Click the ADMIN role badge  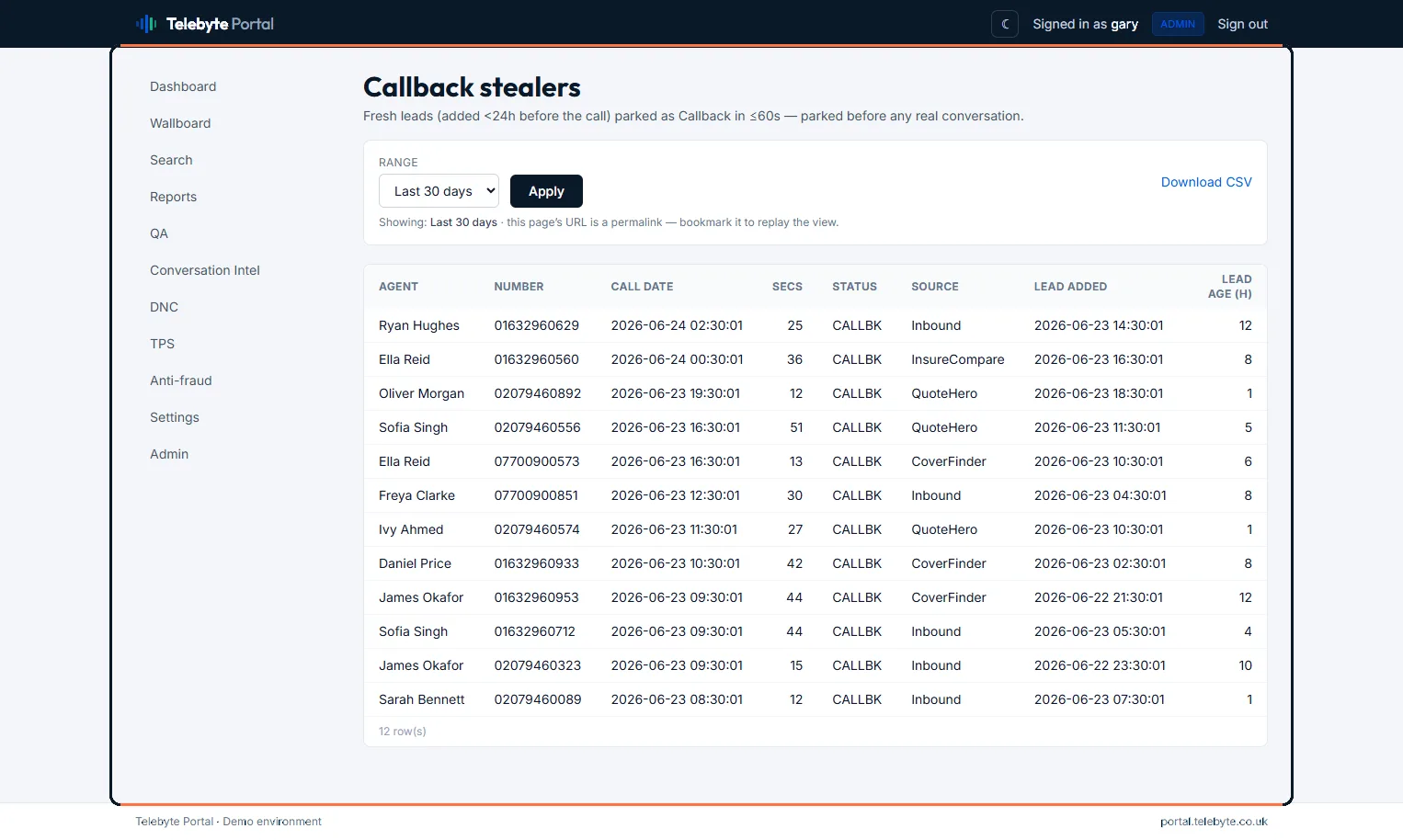[1178, 24]
